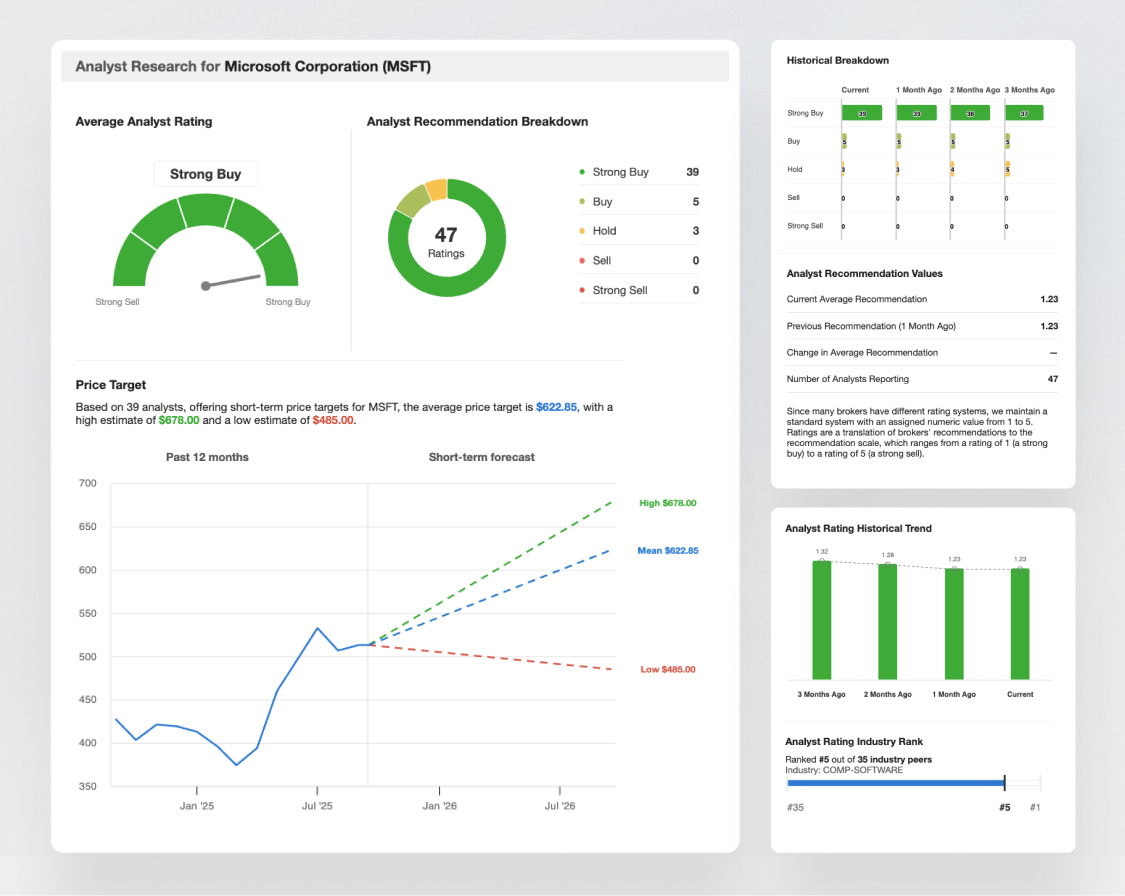Select the Short-term forecast chart heading

click(481, 457)
